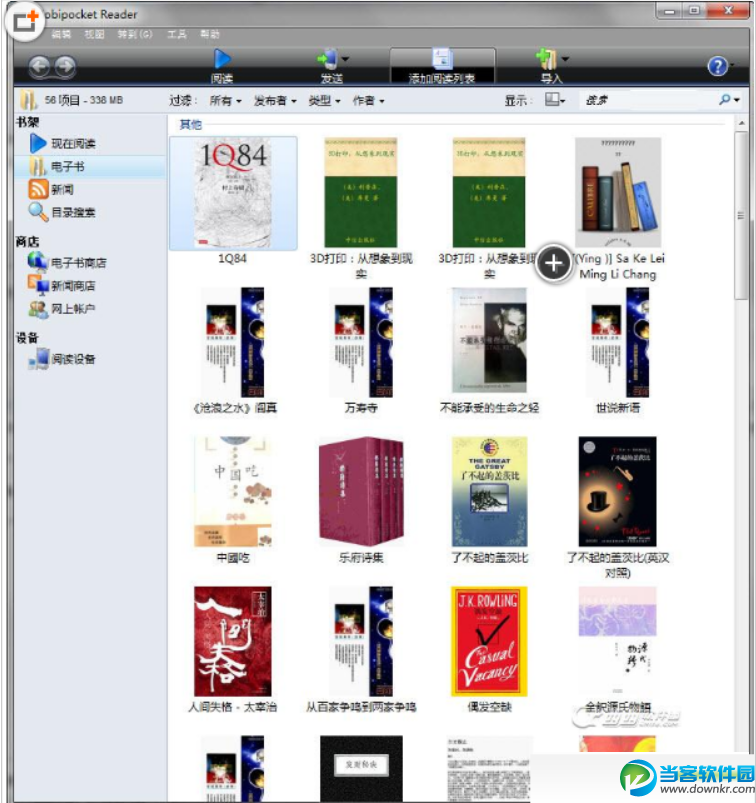Open the 编辑 menu

(x=61, y=34)
